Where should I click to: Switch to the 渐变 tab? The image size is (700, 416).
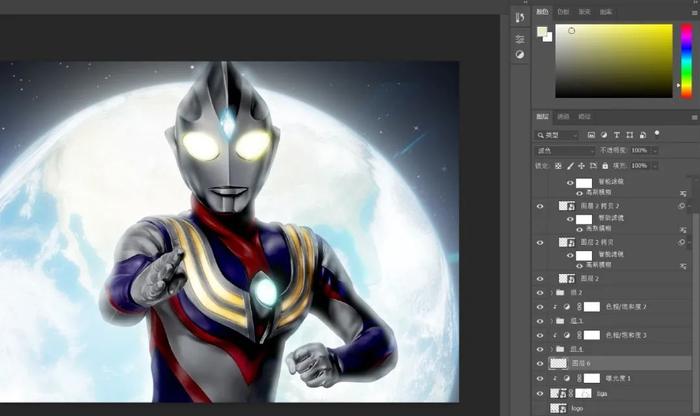[584, 12]
